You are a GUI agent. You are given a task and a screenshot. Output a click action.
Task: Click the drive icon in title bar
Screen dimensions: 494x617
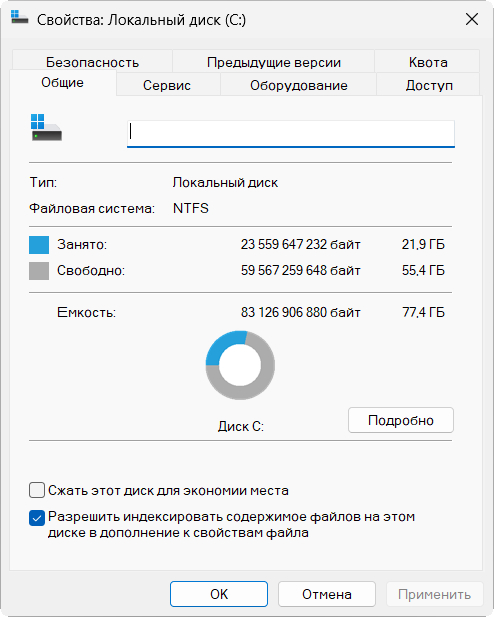pyautogui.click(x=19, y=17)
